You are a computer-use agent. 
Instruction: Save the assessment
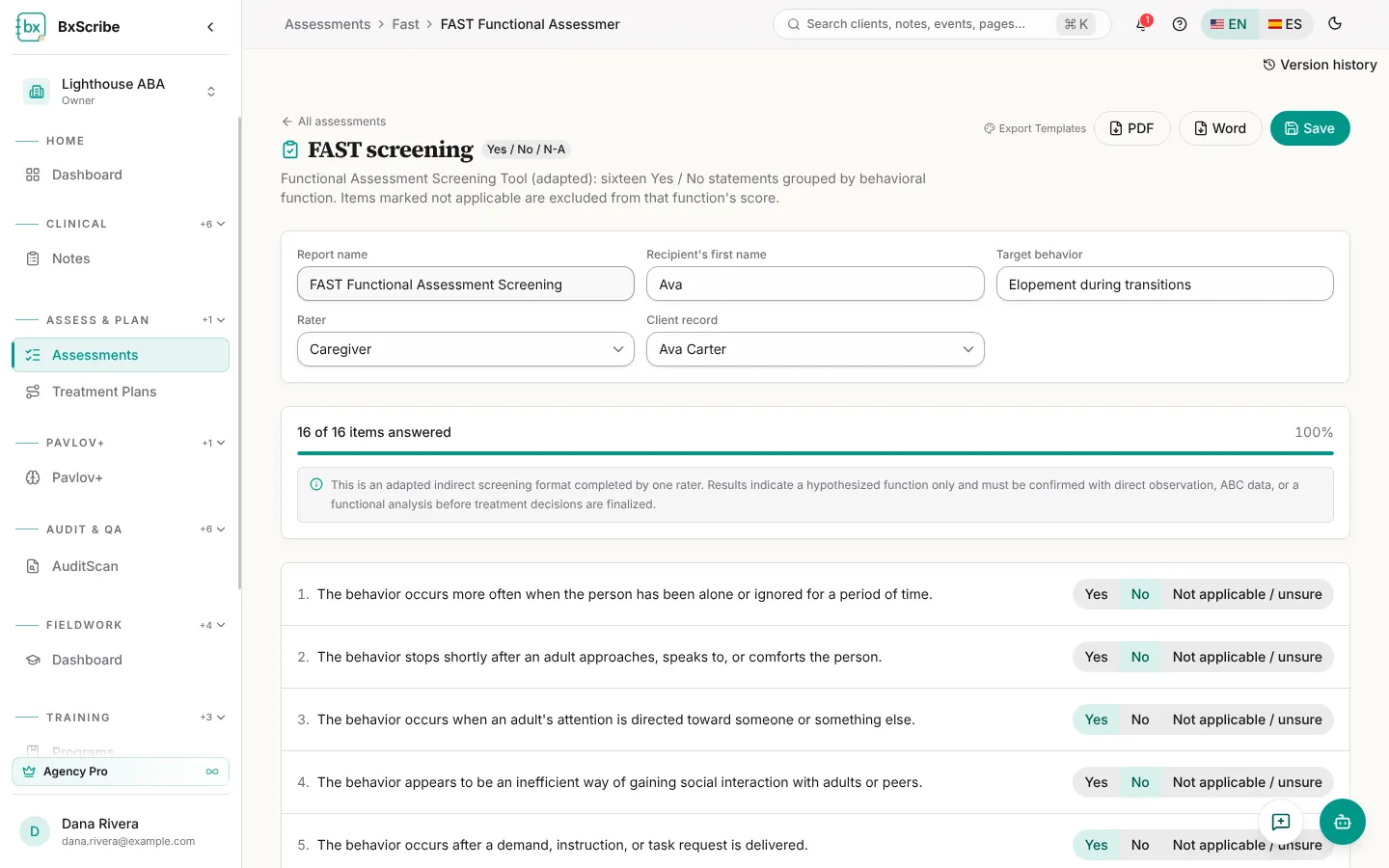(x=1310, y=128)
